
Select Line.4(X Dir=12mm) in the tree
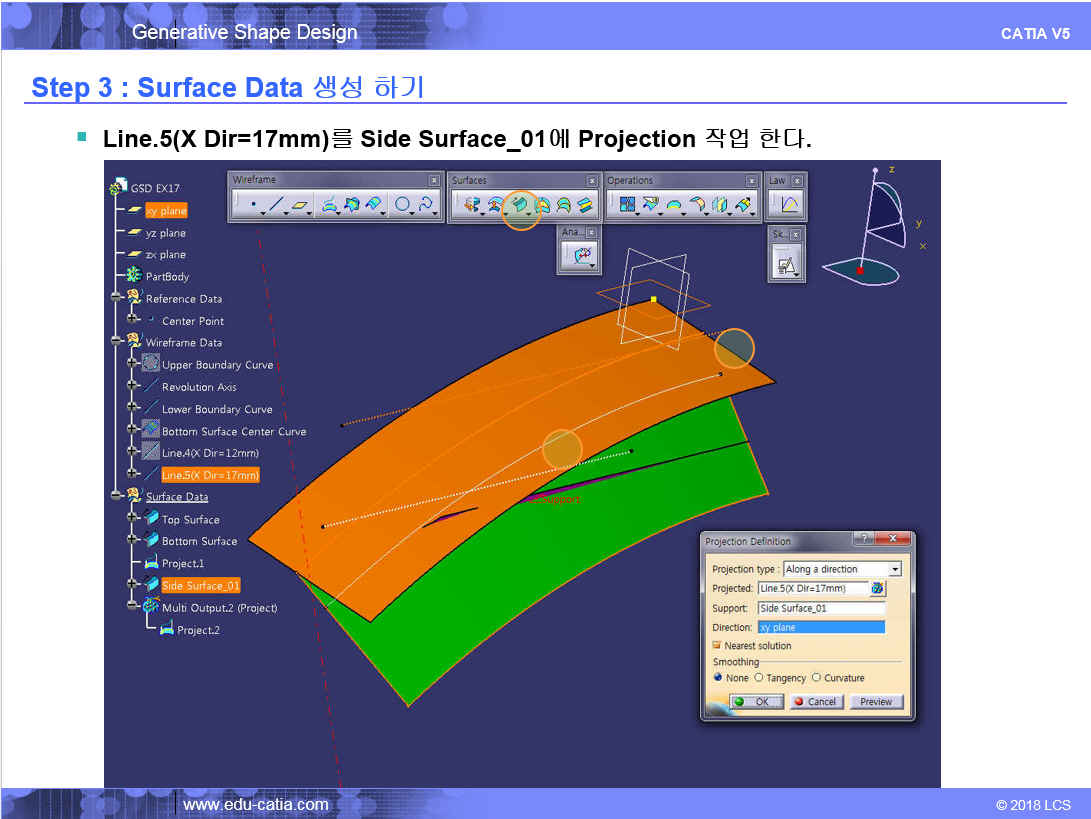click(x=210, y=453)
